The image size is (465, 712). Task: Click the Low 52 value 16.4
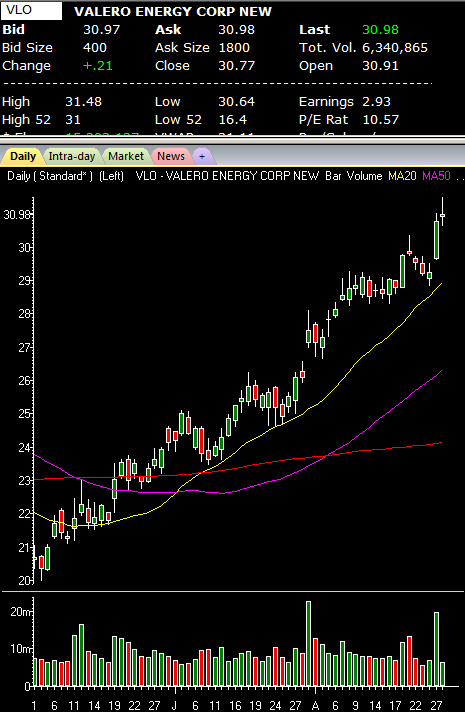(x=232, y=120)
